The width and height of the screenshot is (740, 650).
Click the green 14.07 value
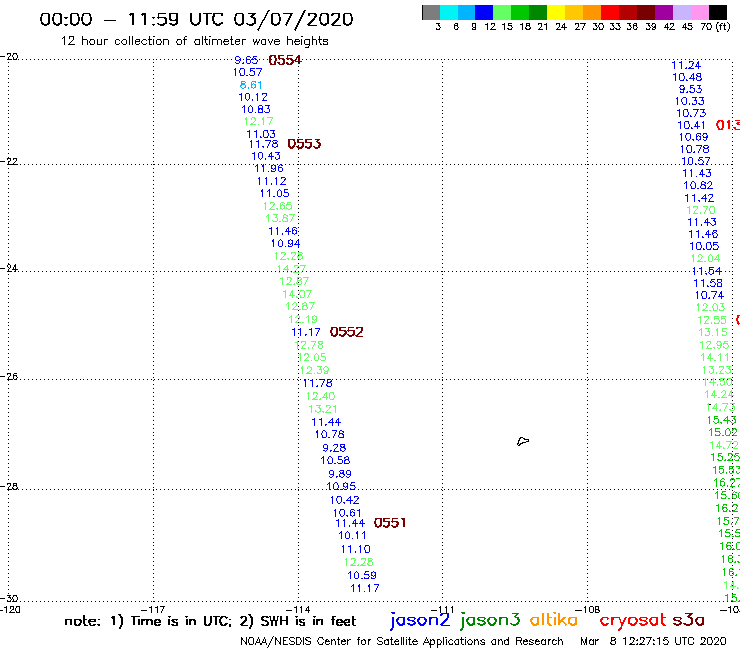pyautogui.click(x=297, y=294)
